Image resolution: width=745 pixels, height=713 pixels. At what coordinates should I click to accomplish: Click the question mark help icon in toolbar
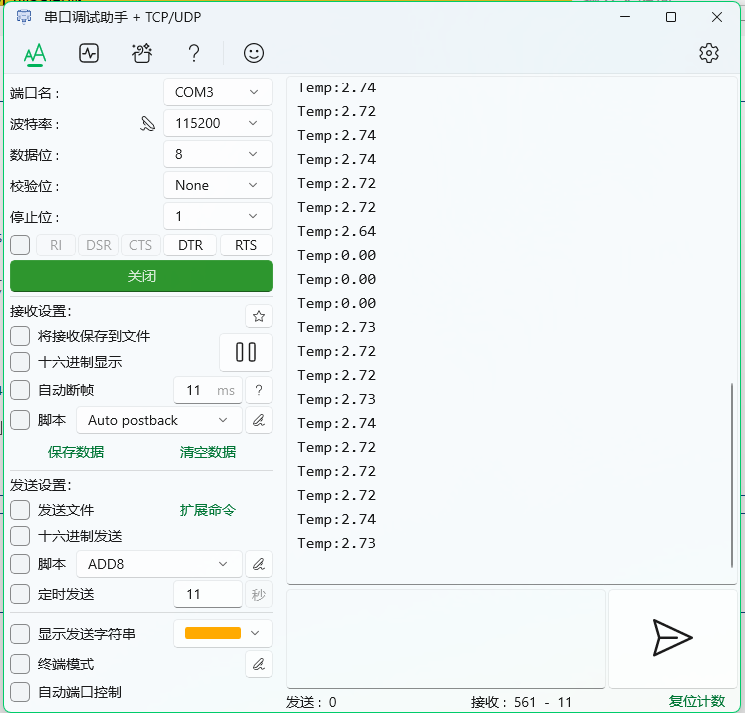[x=195, y=53]
